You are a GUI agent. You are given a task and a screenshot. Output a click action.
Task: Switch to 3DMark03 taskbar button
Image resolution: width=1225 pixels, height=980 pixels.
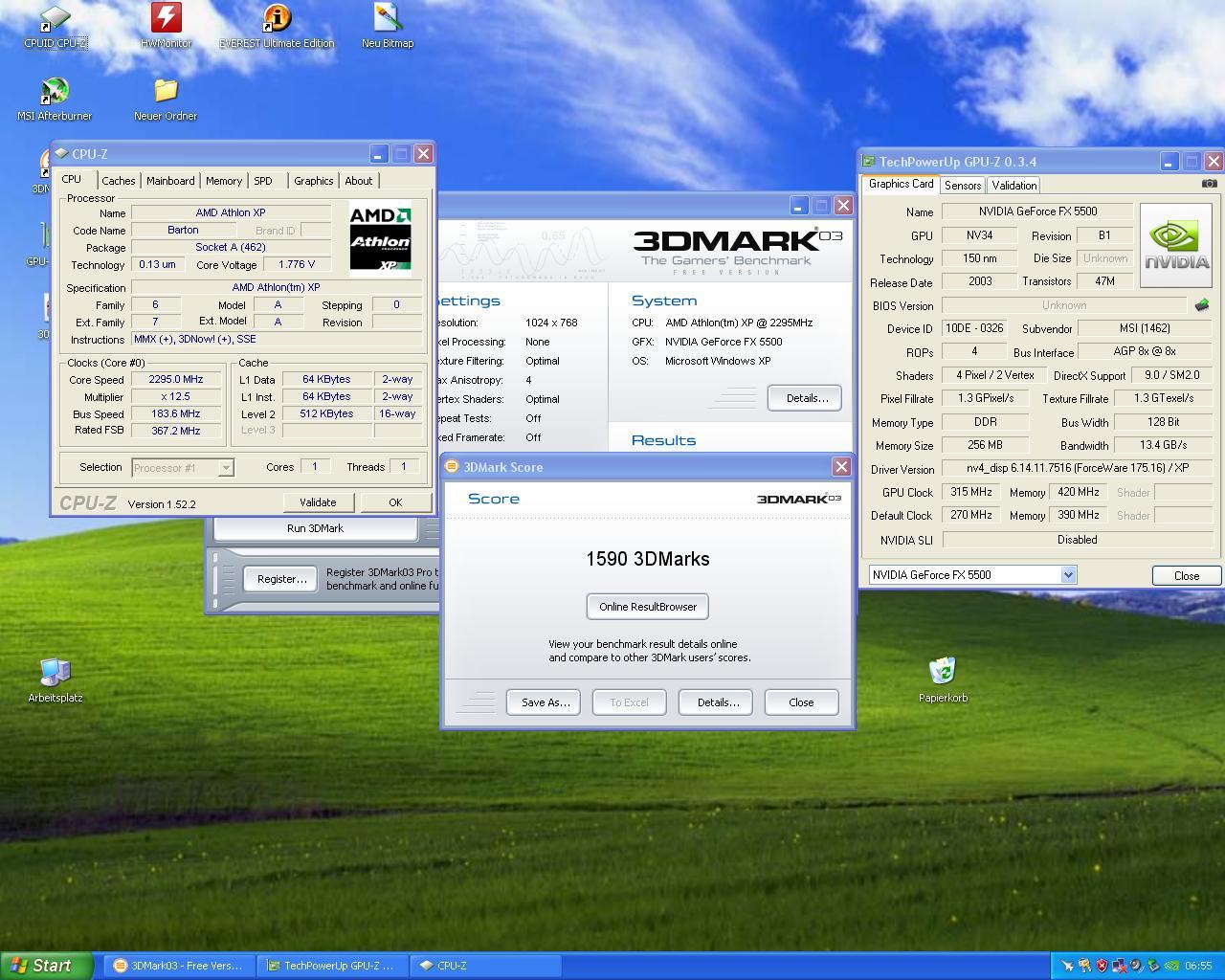(180, 966)
